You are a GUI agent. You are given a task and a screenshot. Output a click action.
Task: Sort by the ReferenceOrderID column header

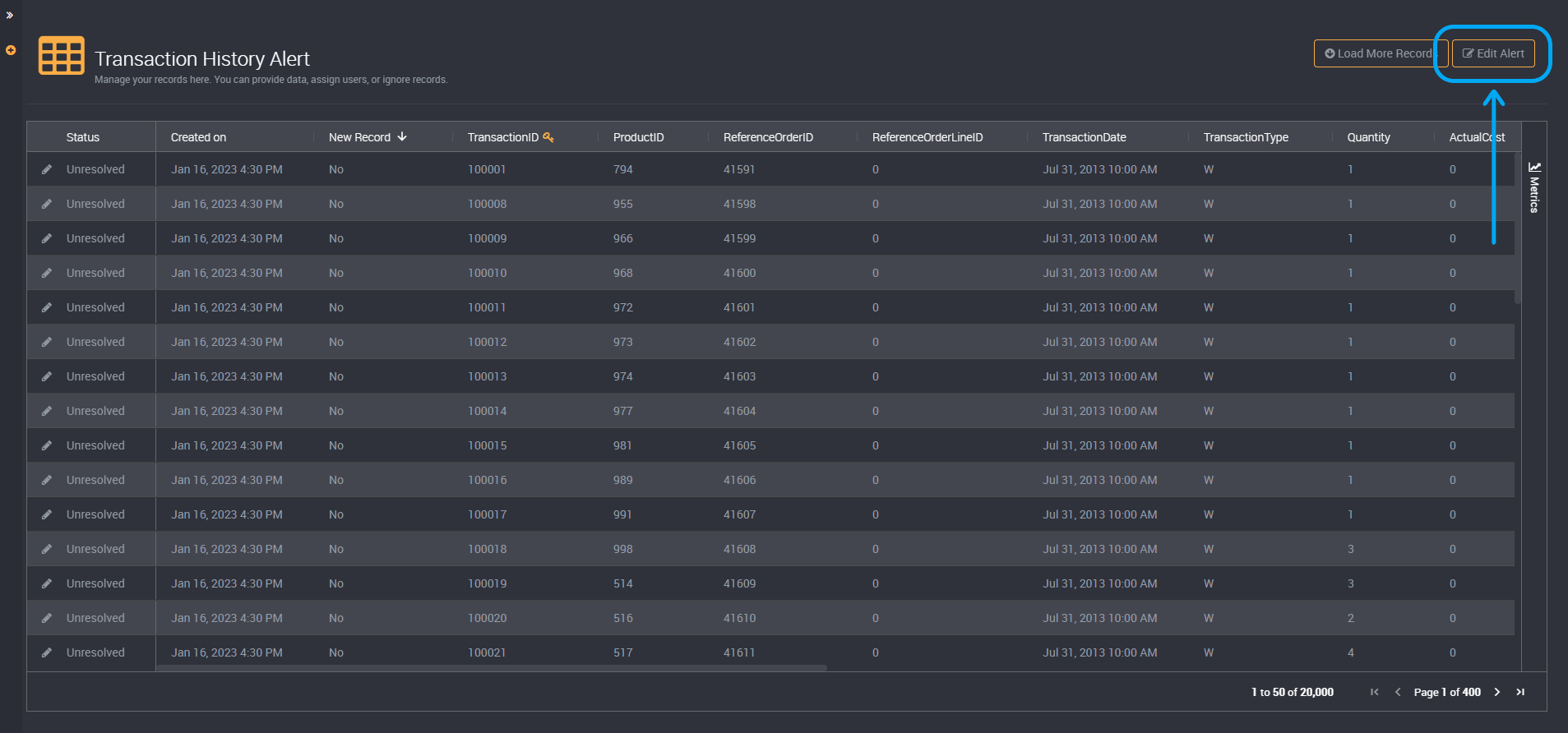[768, 137]
